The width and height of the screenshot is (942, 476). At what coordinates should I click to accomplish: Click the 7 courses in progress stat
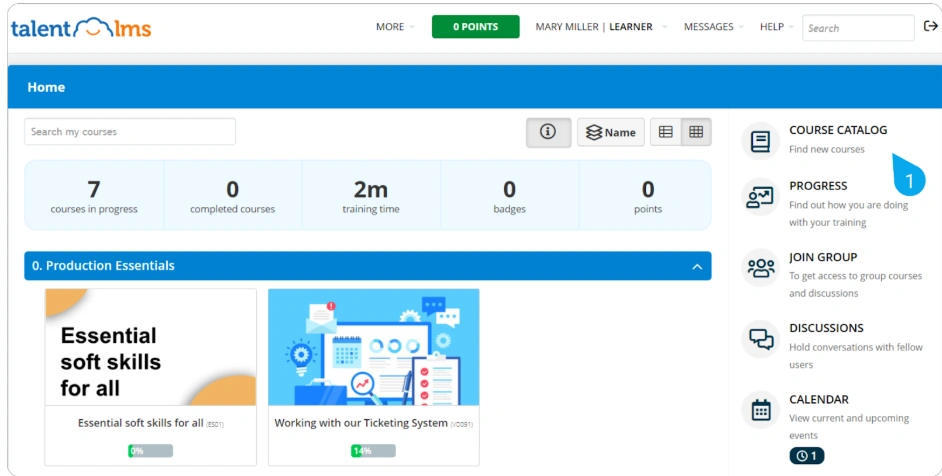pos(94,196)
